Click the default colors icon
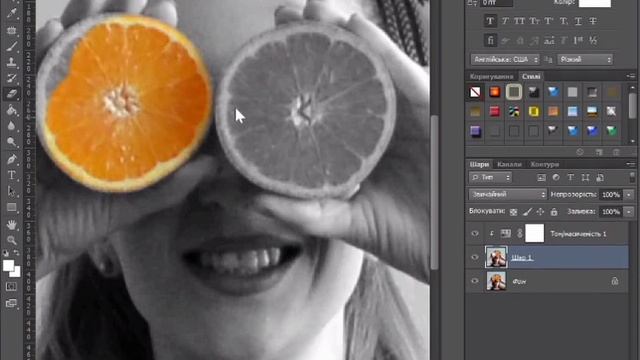The width and height of the screenshot is (640, 360). tap(6, 253)
